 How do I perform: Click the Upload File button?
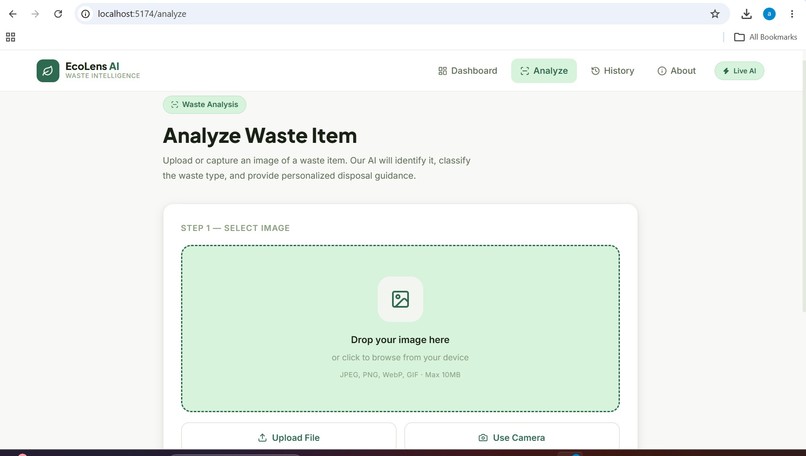(288, 437)
